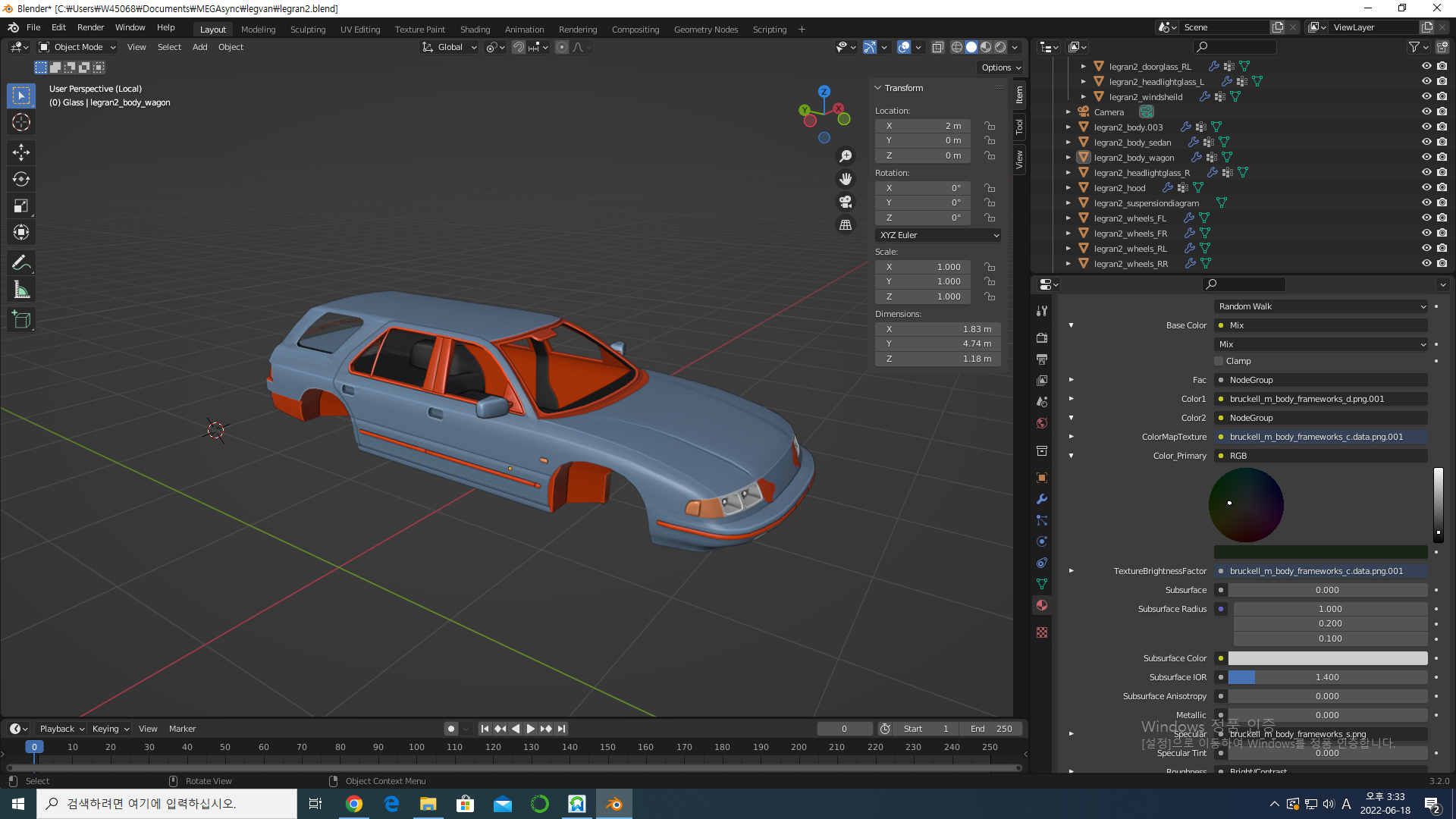Click the Add Cube tool
The height and width of the screenshot is (819, 1456).
[x=21, y=320]
